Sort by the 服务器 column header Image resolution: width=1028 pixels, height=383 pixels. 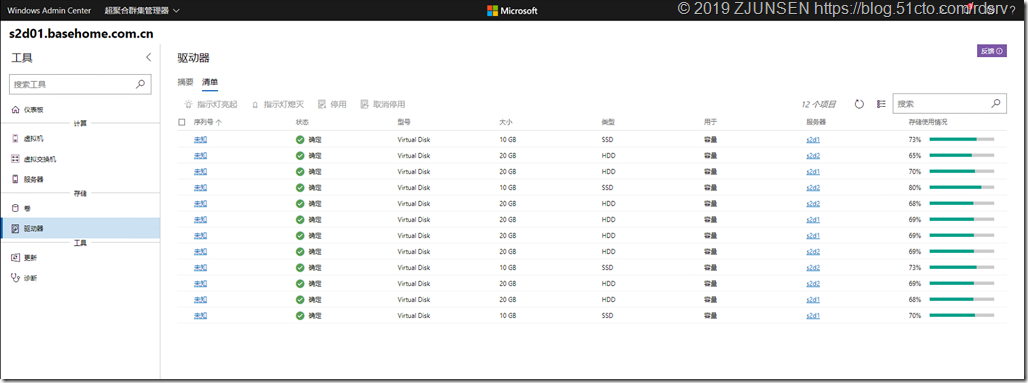(816, 122)
